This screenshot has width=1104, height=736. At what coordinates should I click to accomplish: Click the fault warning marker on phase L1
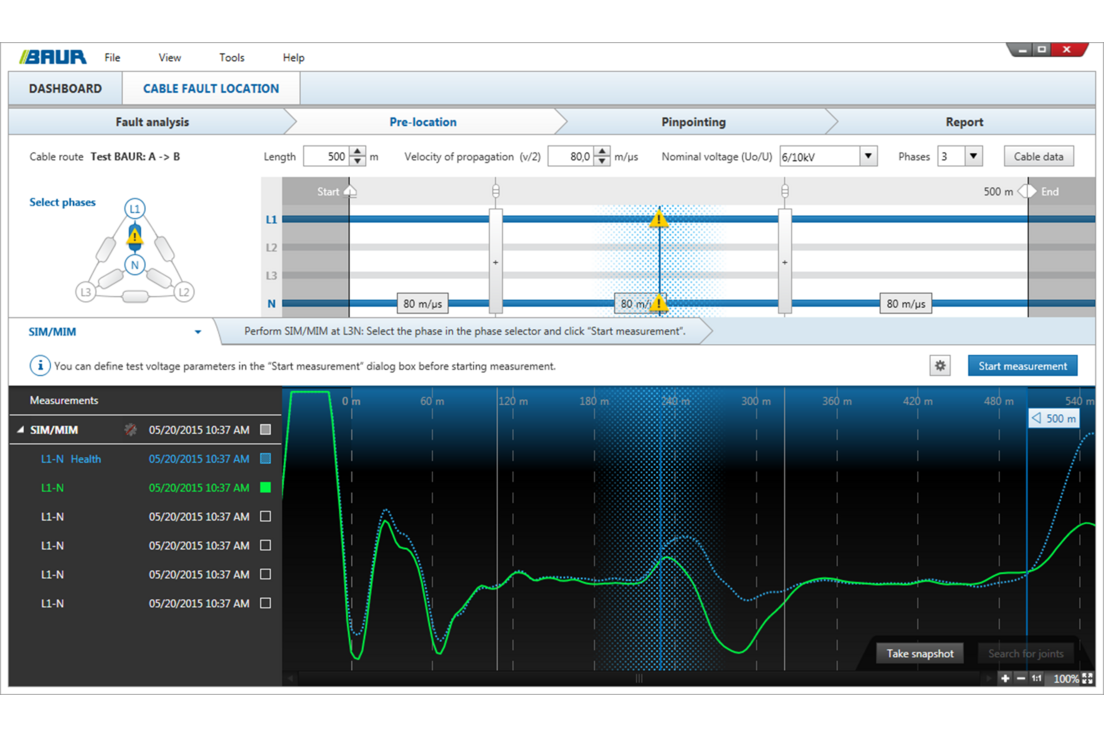pyautogui.click(x=658, y=218)
